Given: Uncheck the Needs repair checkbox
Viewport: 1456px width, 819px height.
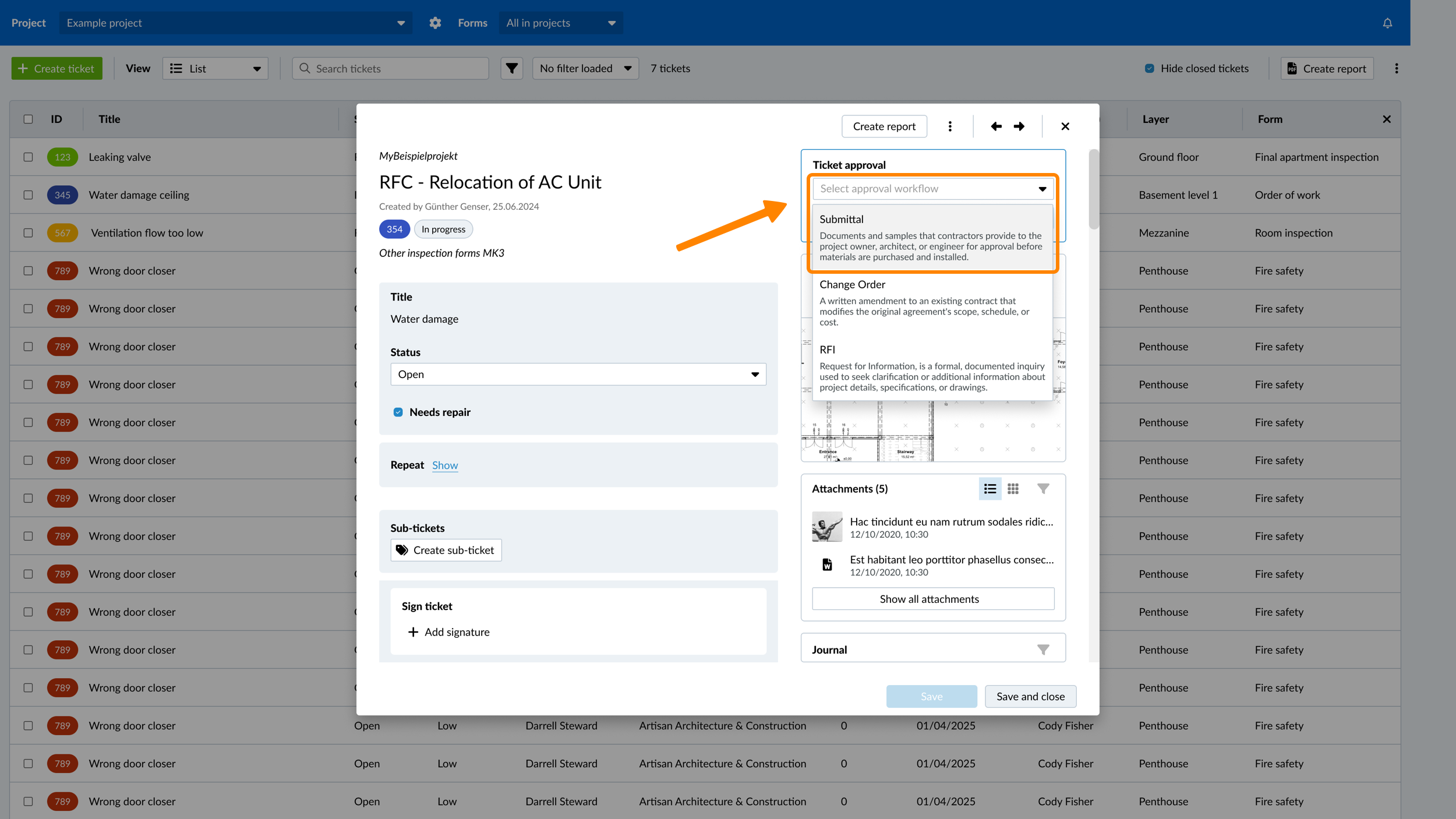Looking at the screenshot, I should (x=398, y=412).
